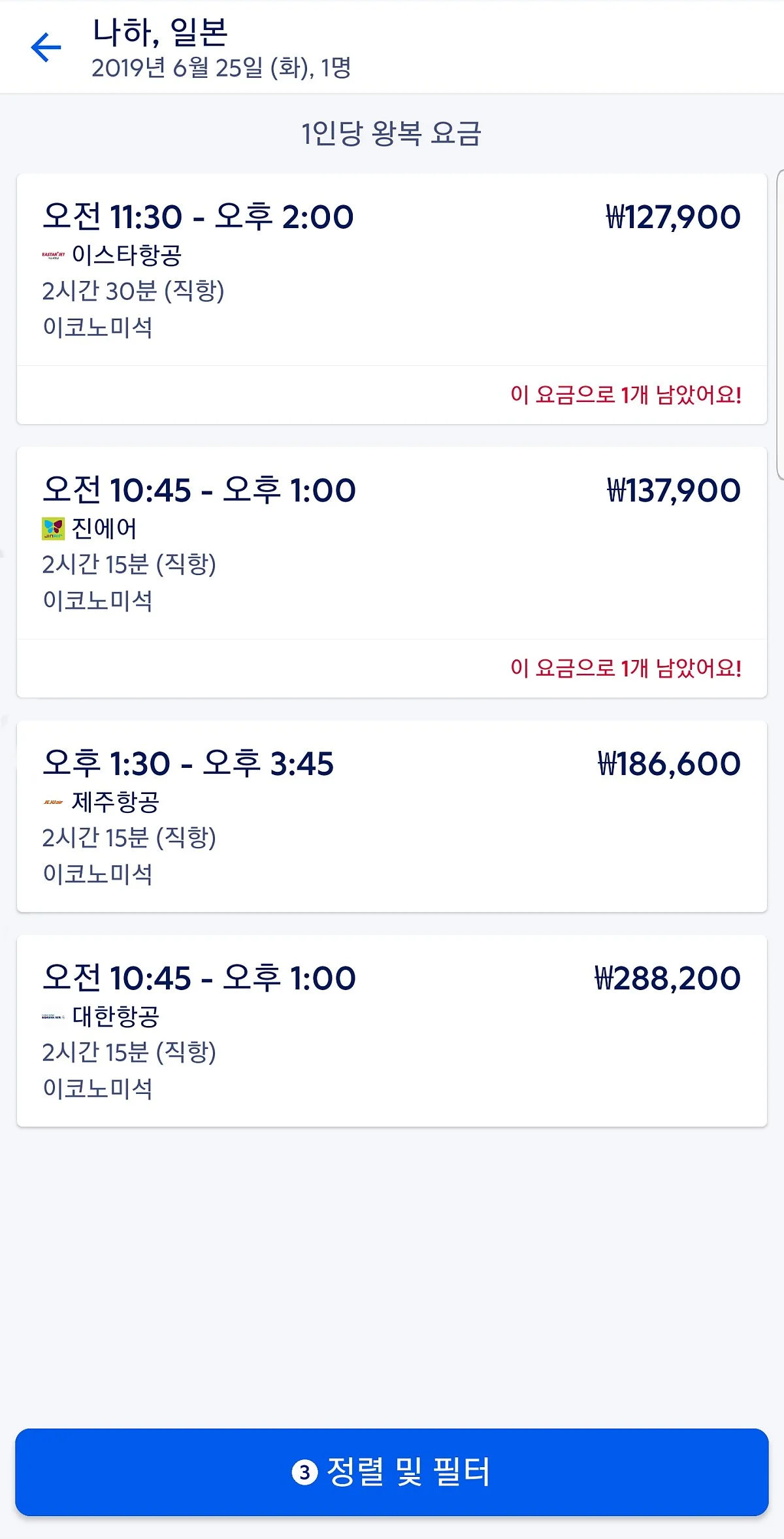Tap the filter count badge showing 3
This screenshot has height=1539, width=784.
click(x=304, y=1472)
